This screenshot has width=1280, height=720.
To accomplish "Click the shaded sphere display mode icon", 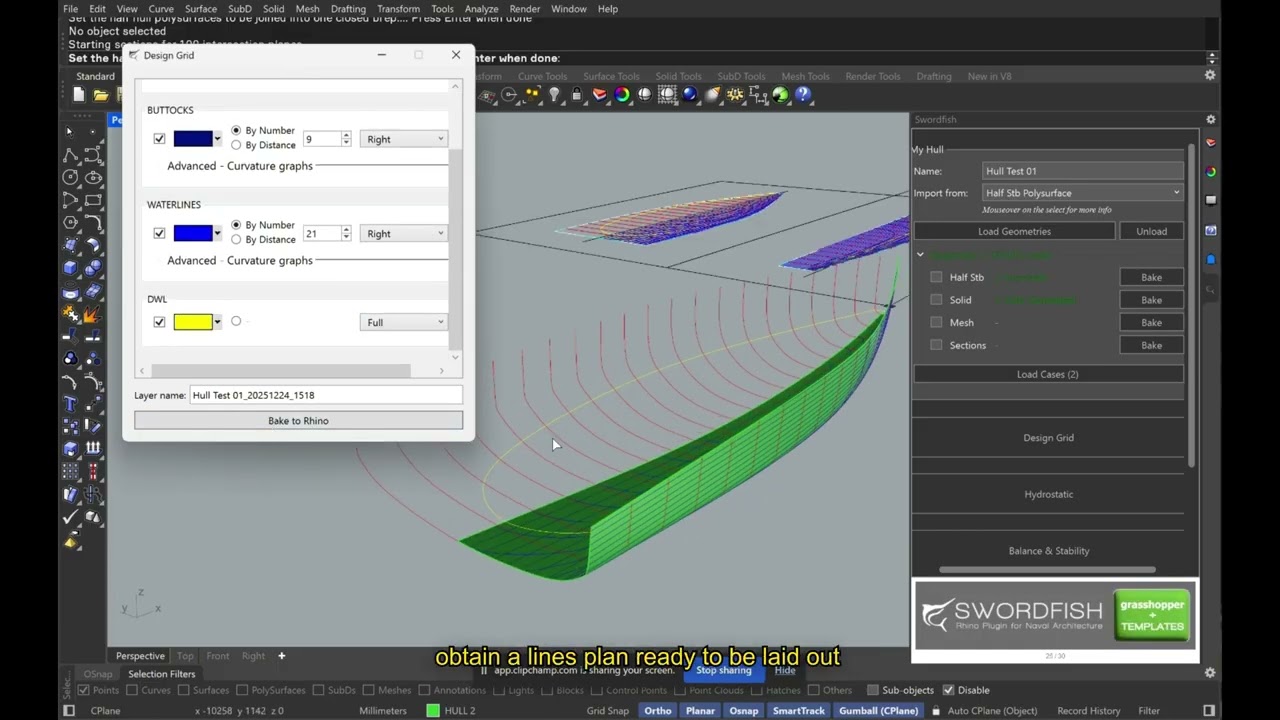I will [645, 95].
